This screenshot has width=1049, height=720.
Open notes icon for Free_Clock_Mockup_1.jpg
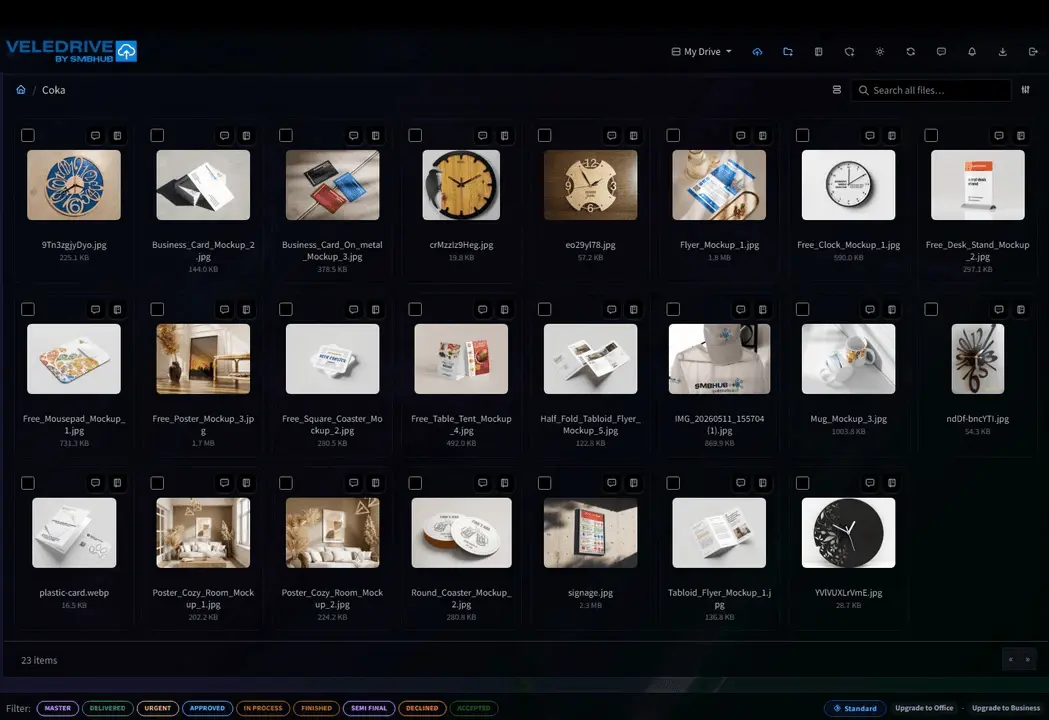(x=892, y=136)
